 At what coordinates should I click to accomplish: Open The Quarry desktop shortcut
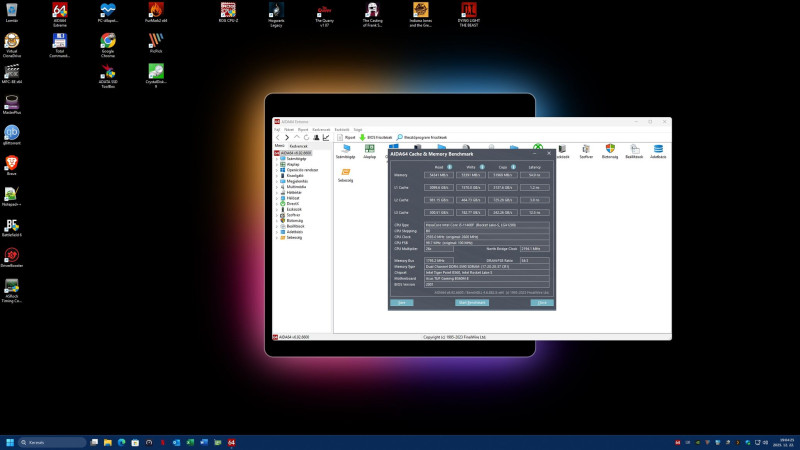(324, 14)
